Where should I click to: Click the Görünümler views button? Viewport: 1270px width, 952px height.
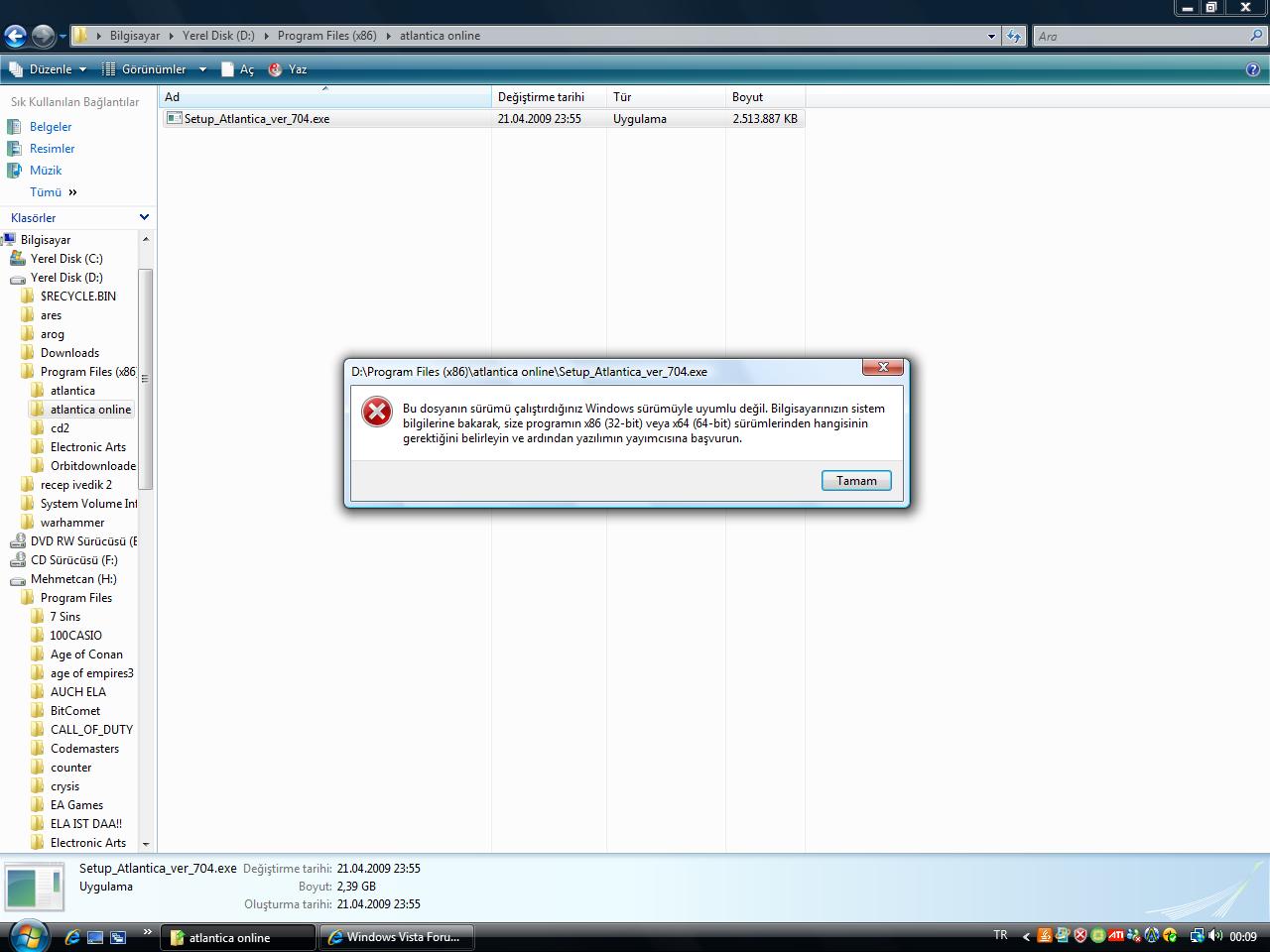click(145, 69)
